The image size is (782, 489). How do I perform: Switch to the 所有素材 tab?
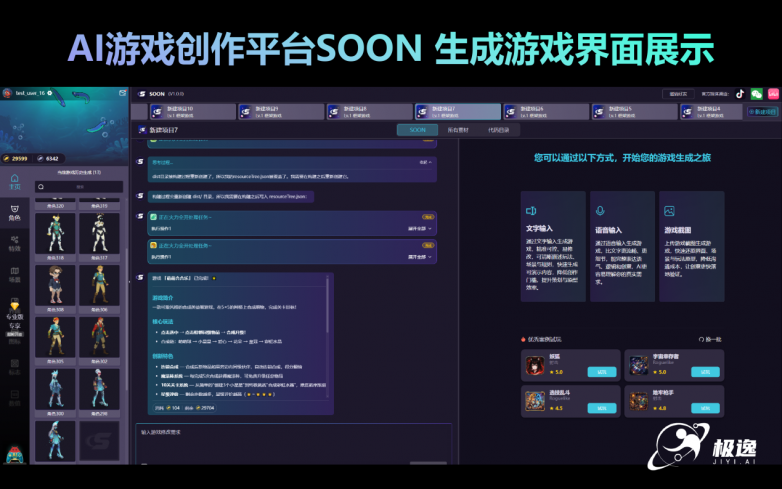tap(458, 130)
